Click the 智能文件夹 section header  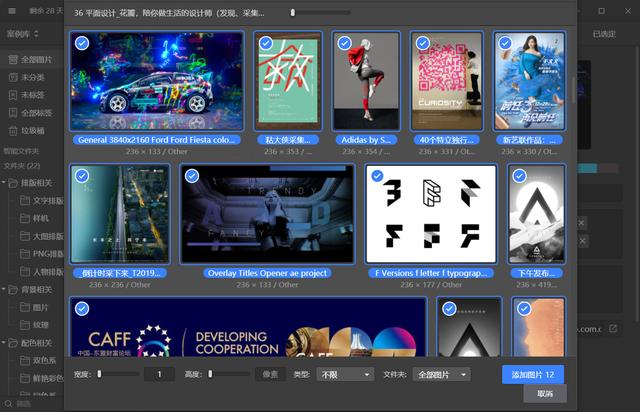click(21, 151)
